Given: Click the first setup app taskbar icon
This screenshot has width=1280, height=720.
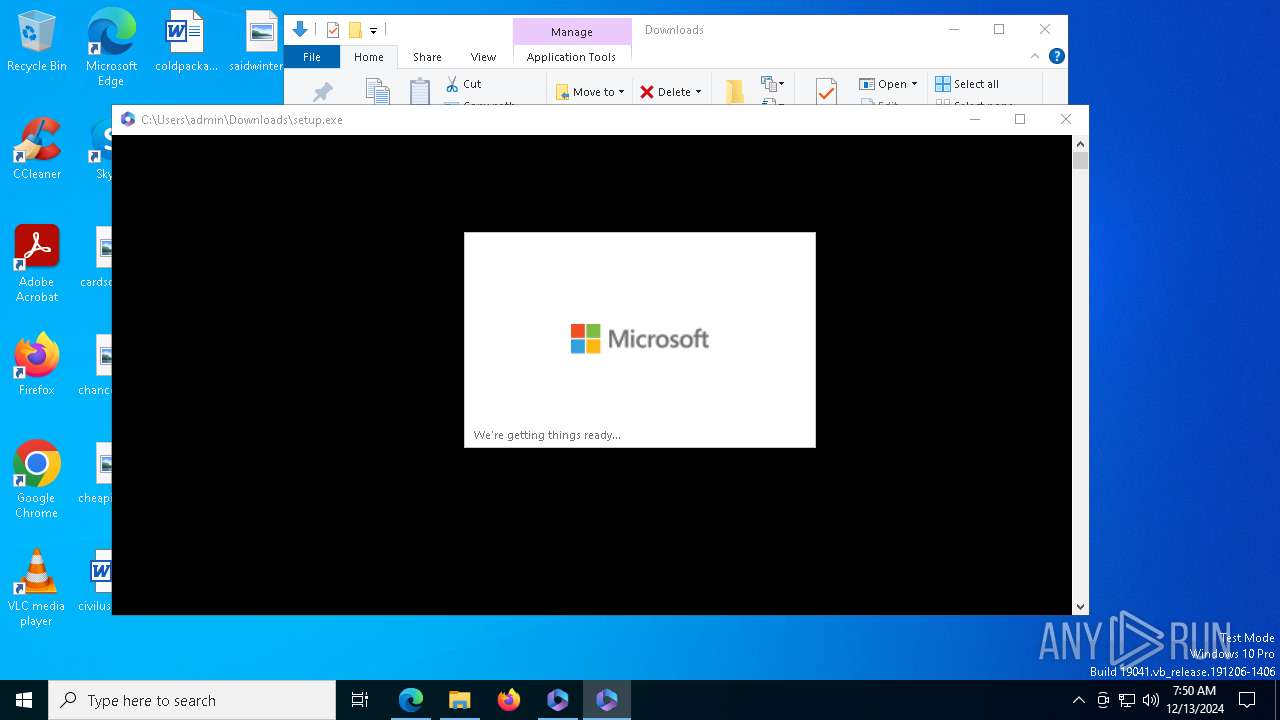Looking at the screenshot, I should pyautogui.click(x=558, y=700).
